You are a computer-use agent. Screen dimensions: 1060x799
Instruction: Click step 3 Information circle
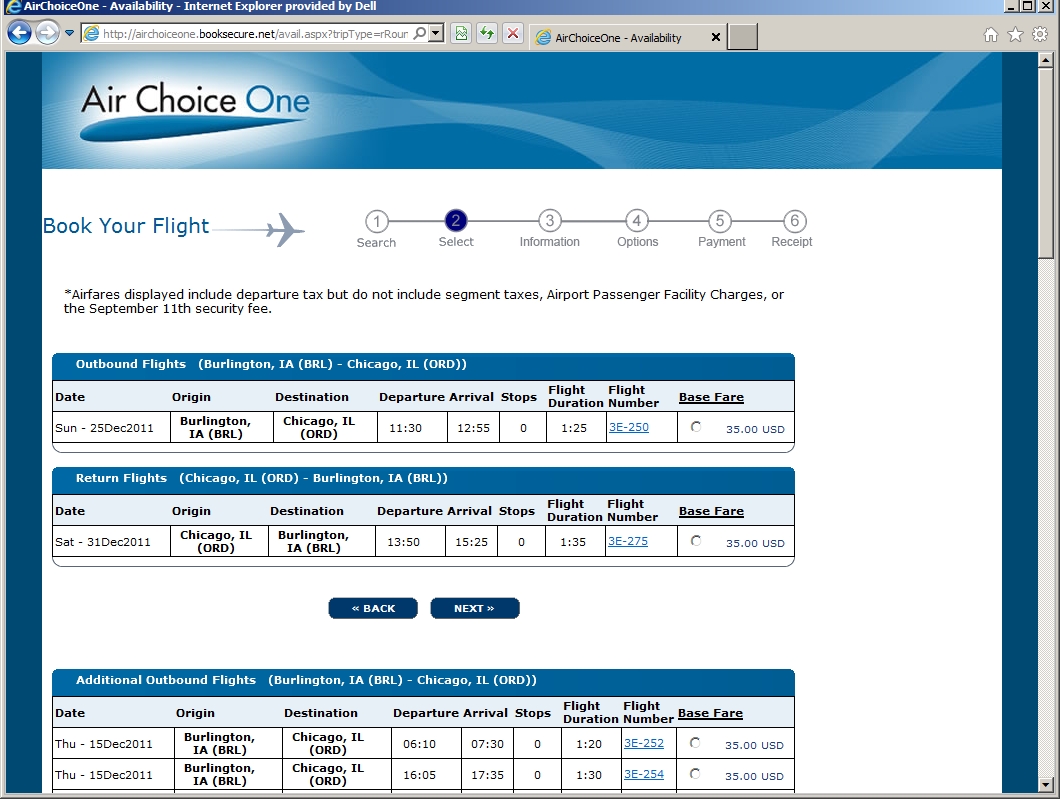click(x=550, y=220)
